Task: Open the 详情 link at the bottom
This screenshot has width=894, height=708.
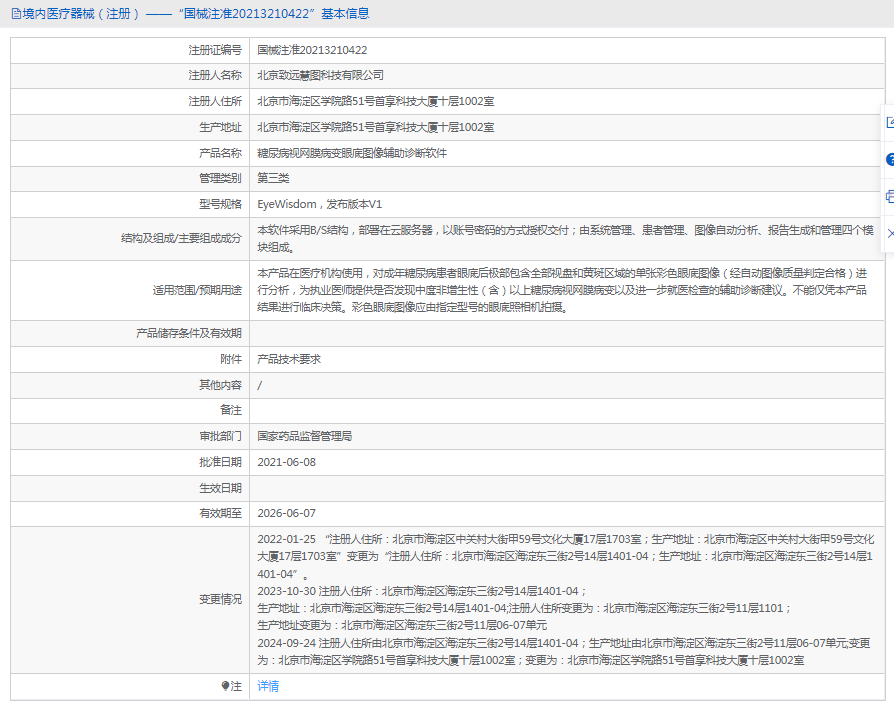Action: click(266, 687)
